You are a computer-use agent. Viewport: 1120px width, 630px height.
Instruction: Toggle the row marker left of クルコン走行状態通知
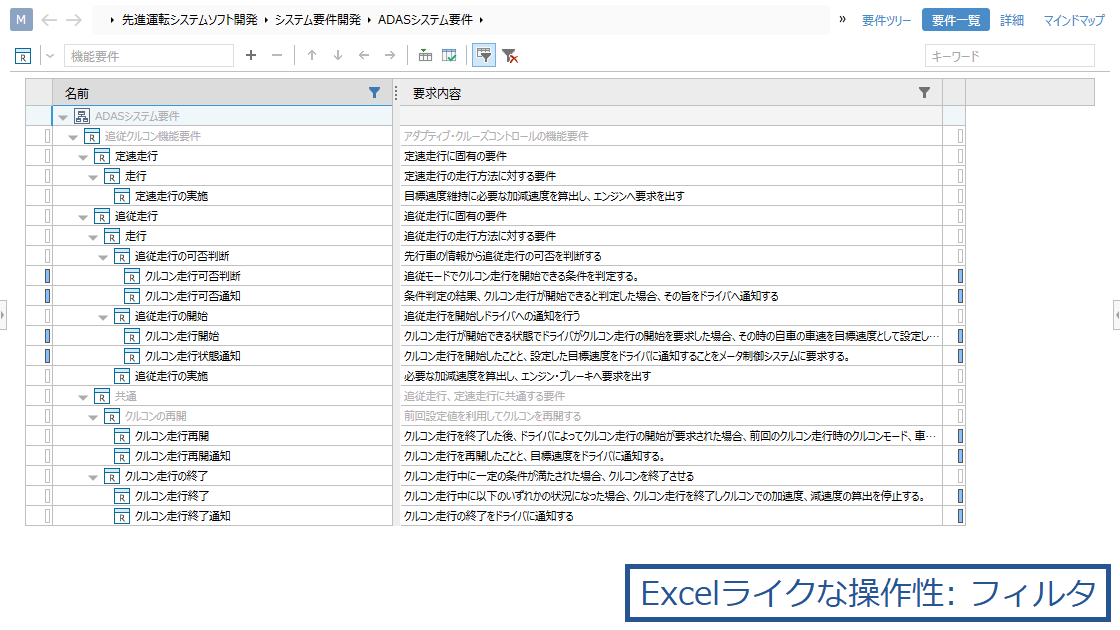pos(46,356)
